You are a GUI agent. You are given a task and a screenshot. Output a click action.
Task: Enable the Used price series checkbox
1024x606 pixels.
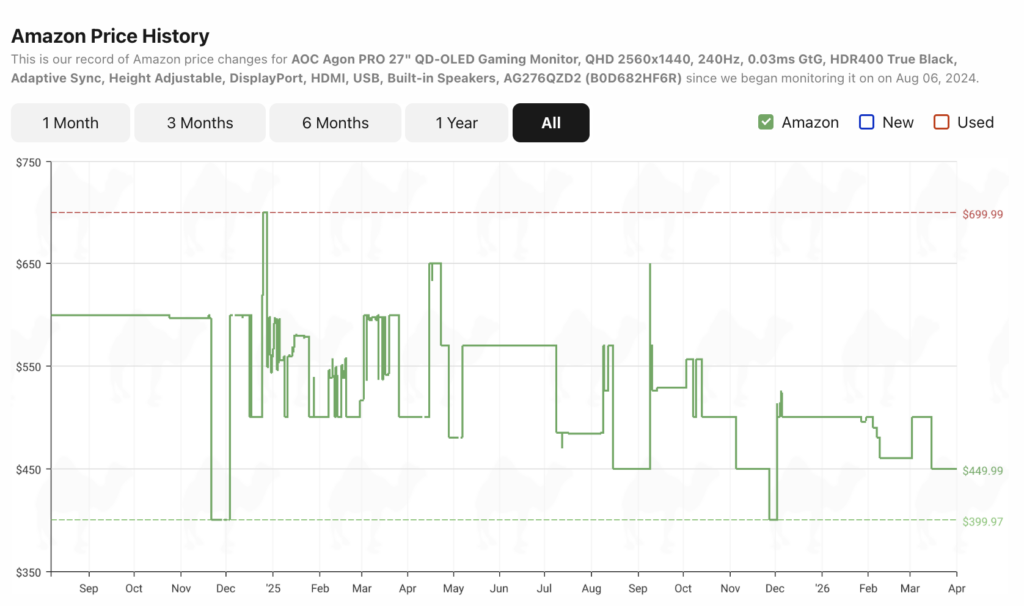(x=941, y=122)
